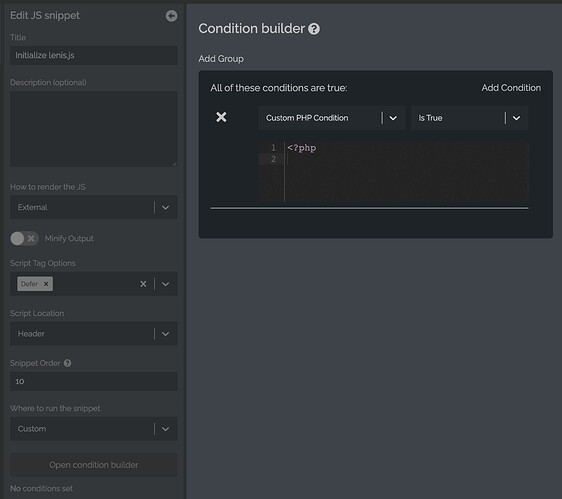Click Add Condition in the group
This screenshot has height=499, width=562.
[x=511, y=88]
